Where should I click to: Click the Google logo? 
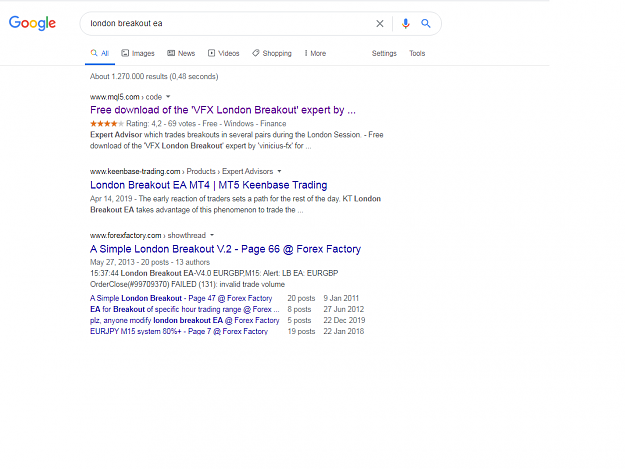[32, 23]
